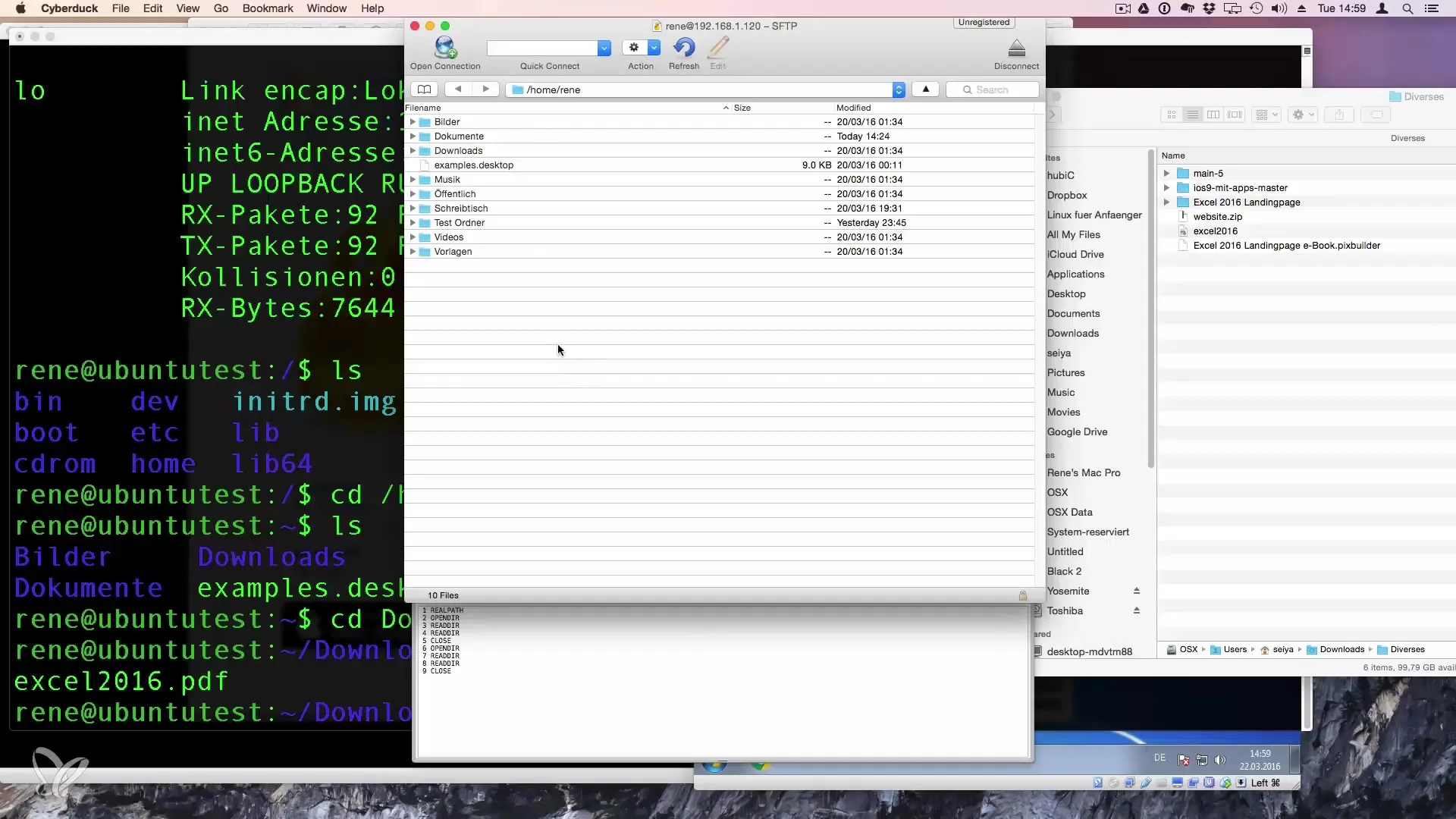The image size is (1456, 819).
Task: Click the Dropbox menu bar icon
Action: tap(1209, 8)
